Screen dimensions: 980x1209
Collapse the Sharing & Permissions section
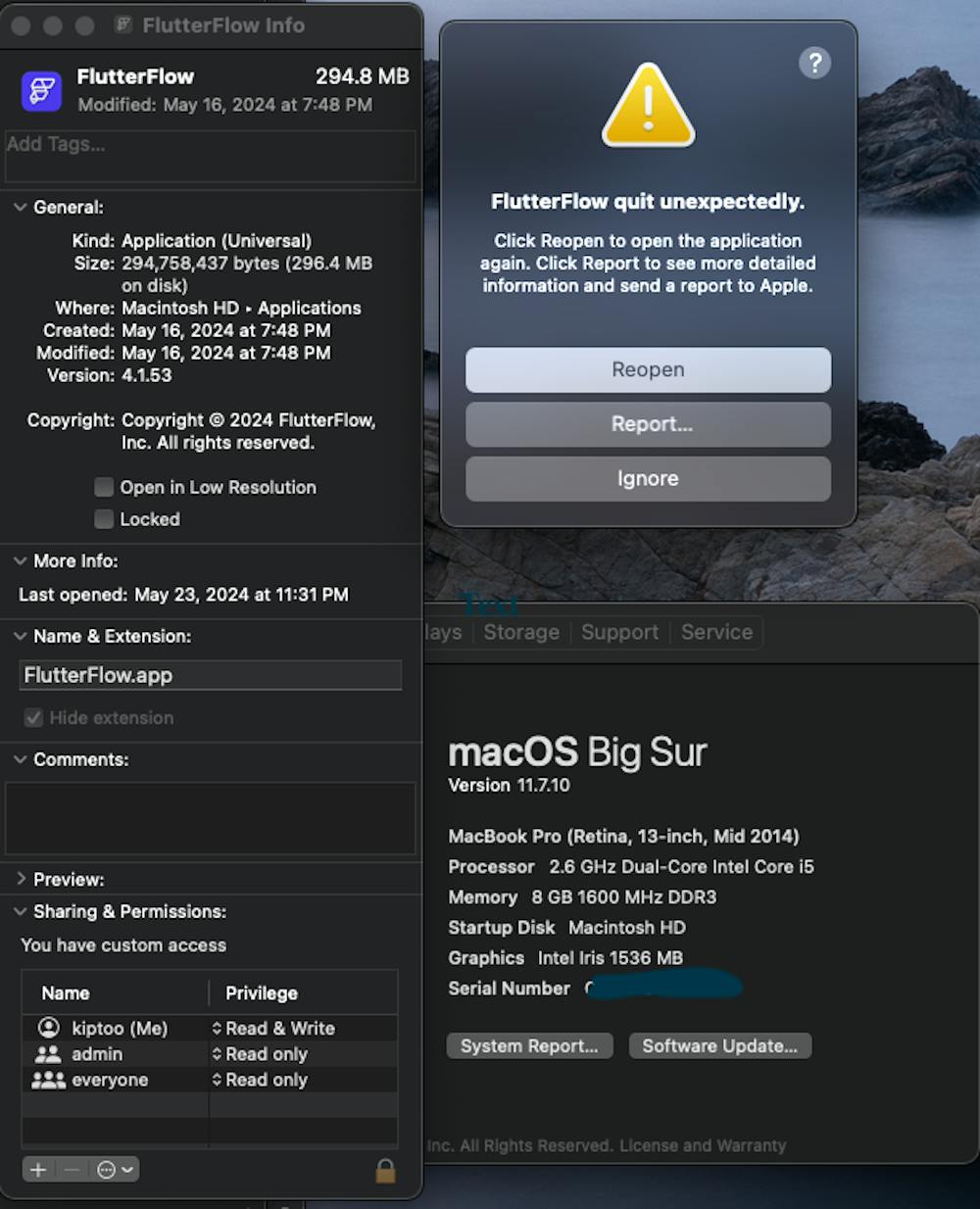(20, 911)
